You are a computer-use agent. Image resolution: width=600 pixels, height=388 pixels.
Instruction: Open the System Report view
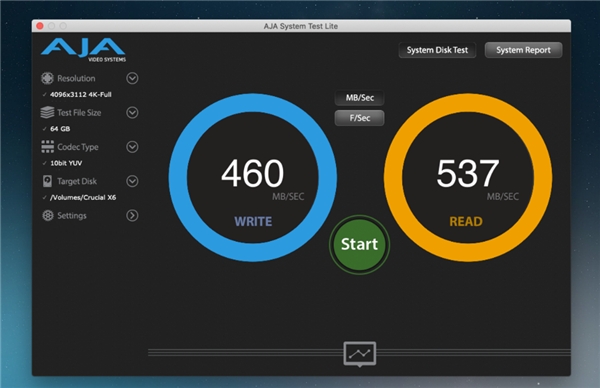(523, 50)
